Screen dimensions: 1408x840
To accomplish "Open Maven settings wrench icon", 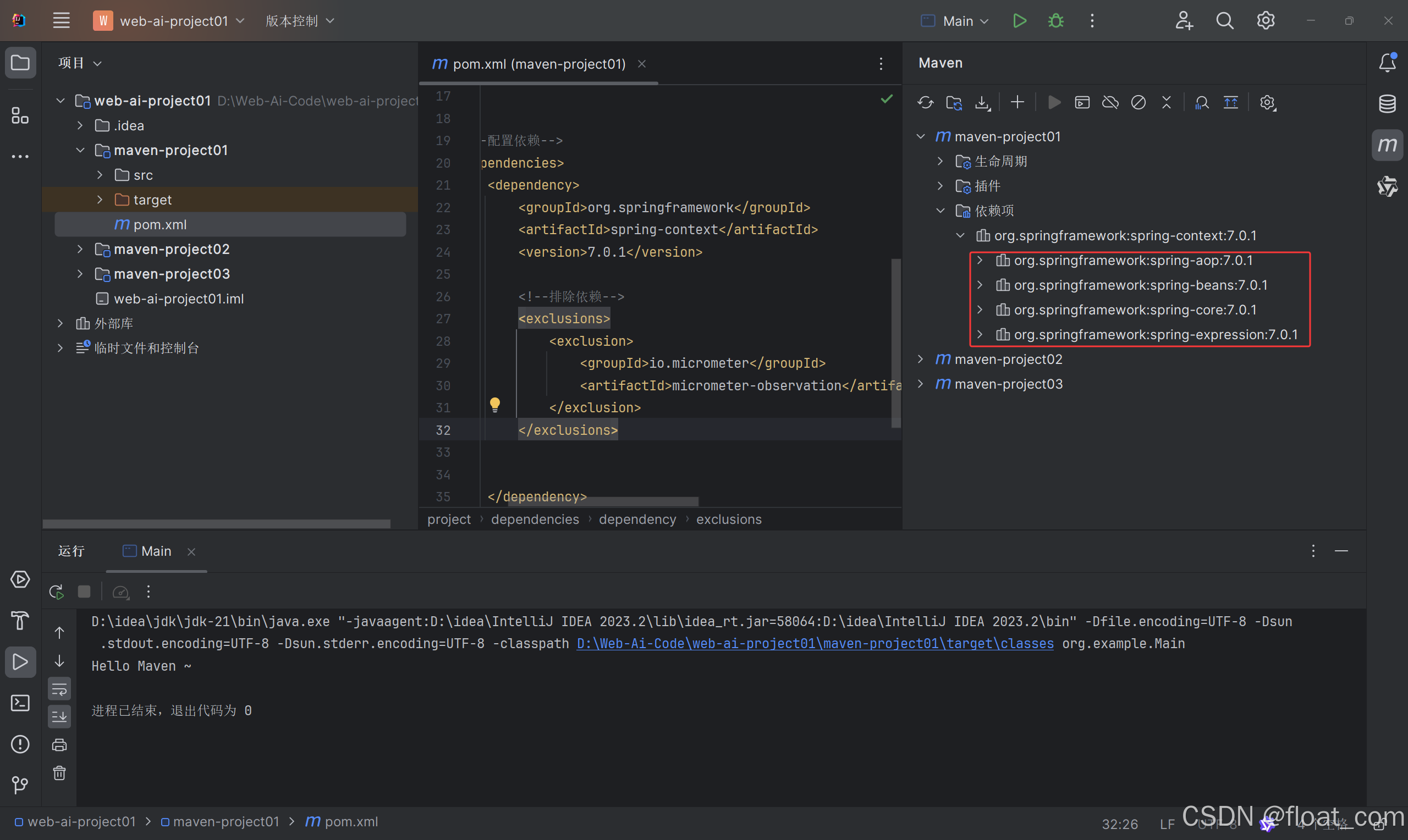I will [1267, 102].
